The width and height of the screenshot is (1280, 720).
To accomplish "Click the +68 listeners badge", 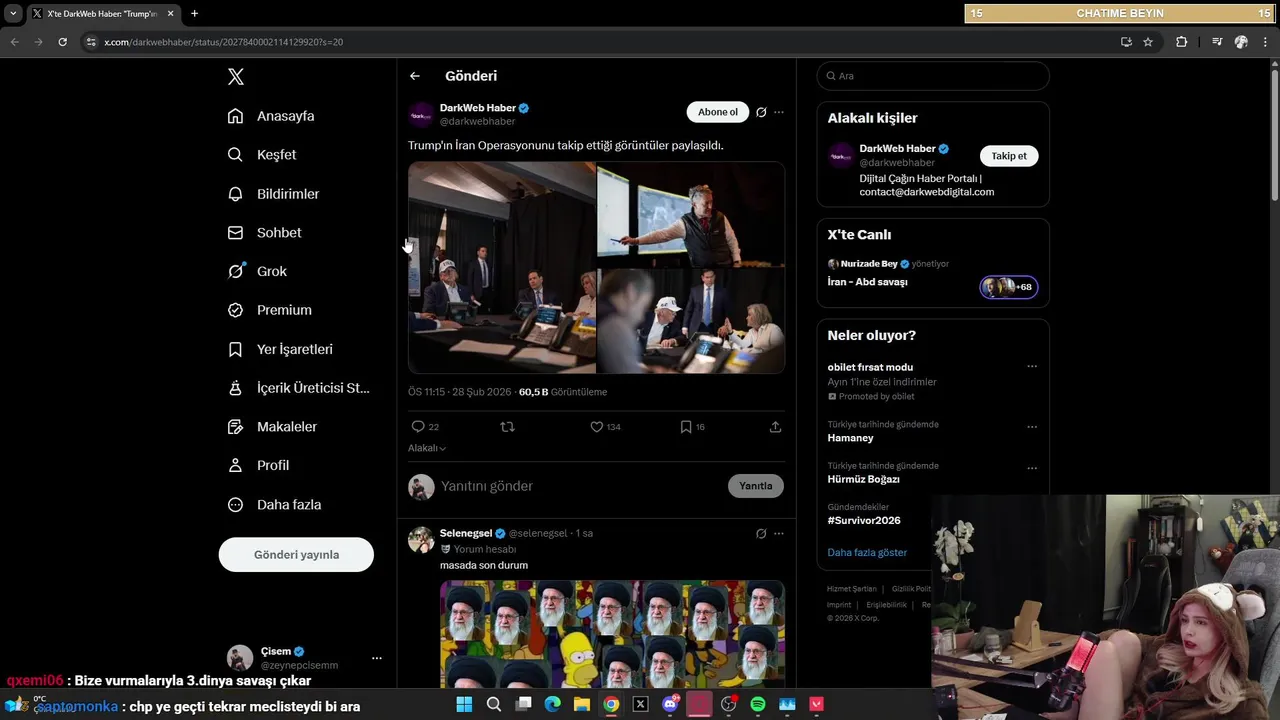I will point(1009,287).
